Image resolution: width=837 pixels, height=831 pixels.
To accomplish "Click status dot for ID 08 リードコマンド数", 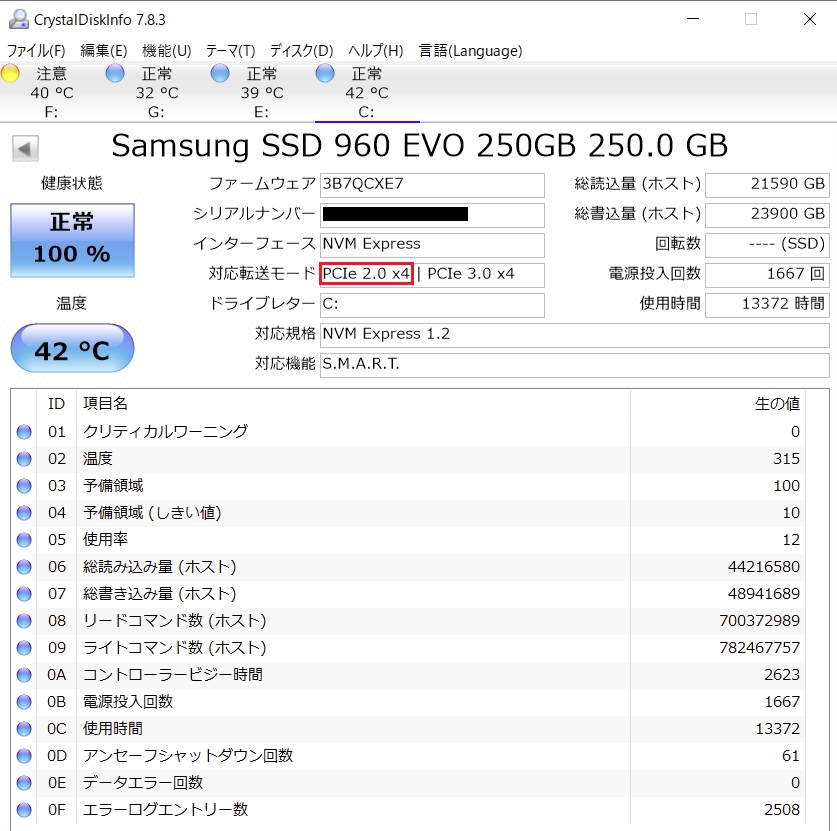I will tap(24, 621).
